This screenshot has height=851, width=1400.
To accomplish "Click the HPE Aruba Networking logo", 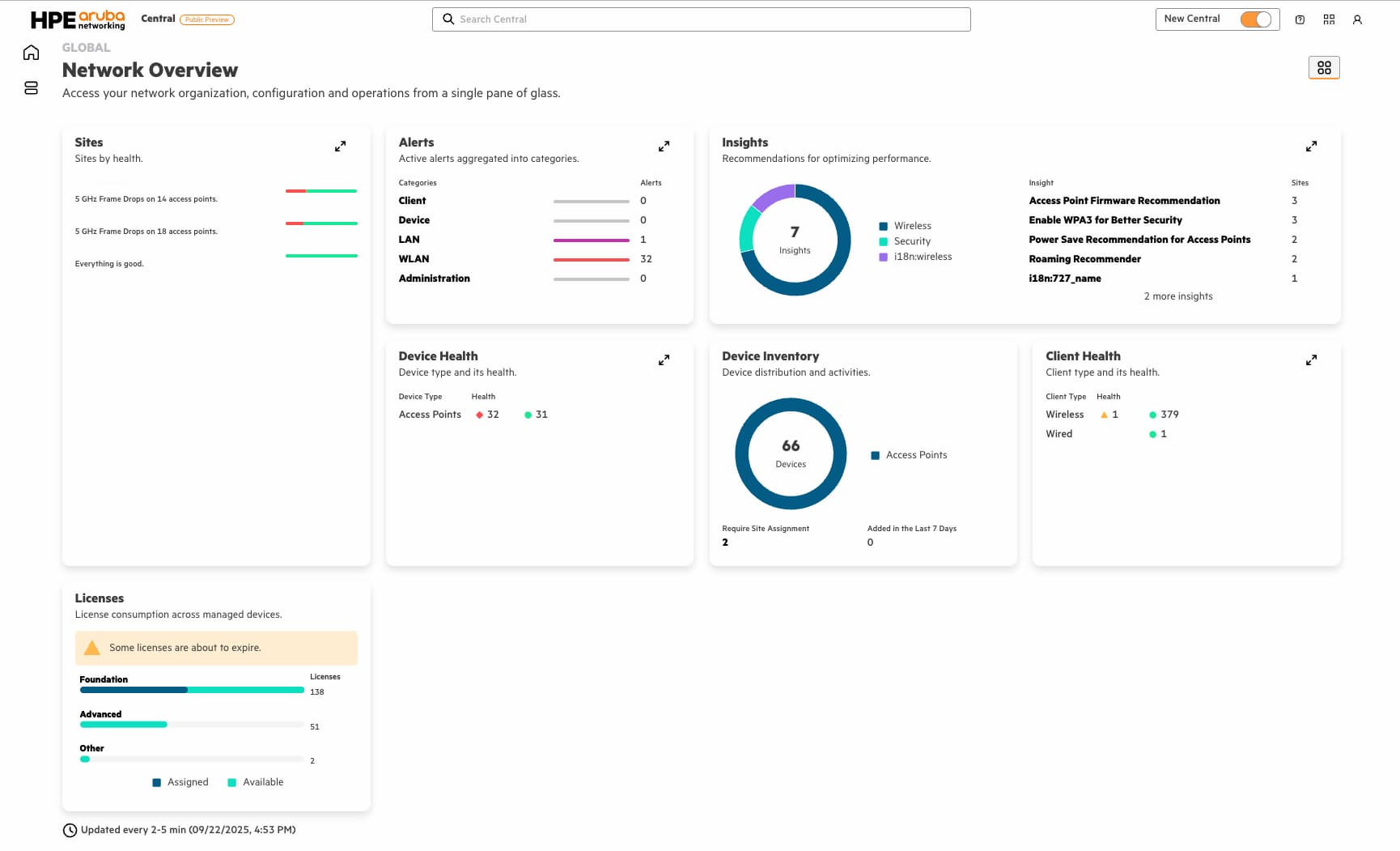I will tap(78, 19).
